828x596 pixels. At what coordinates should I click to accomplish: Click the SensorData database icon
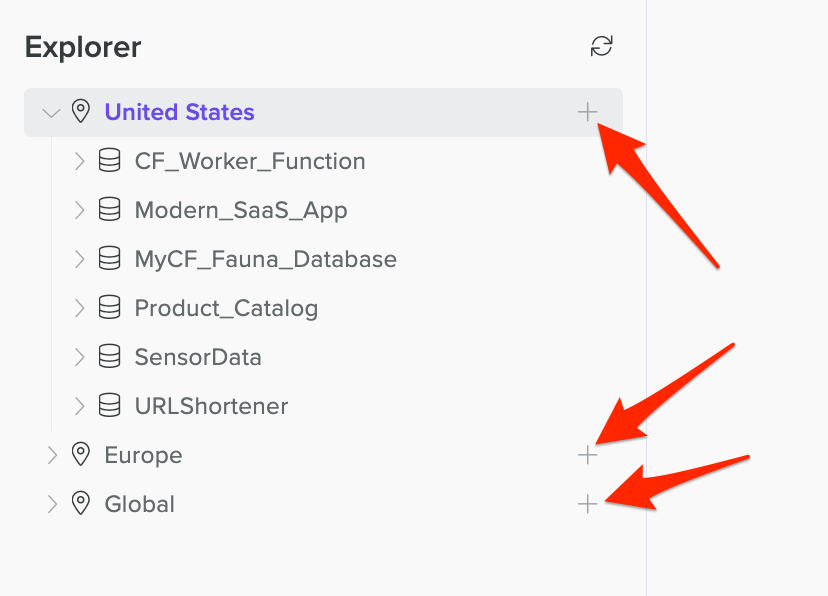coord(110,357)
